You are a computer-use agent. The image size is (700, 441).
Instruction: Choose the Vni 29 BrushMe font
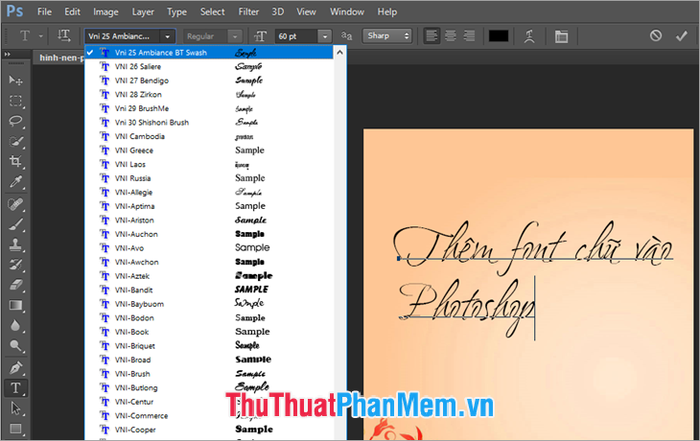pyautogui.click(x=208, y=108)
